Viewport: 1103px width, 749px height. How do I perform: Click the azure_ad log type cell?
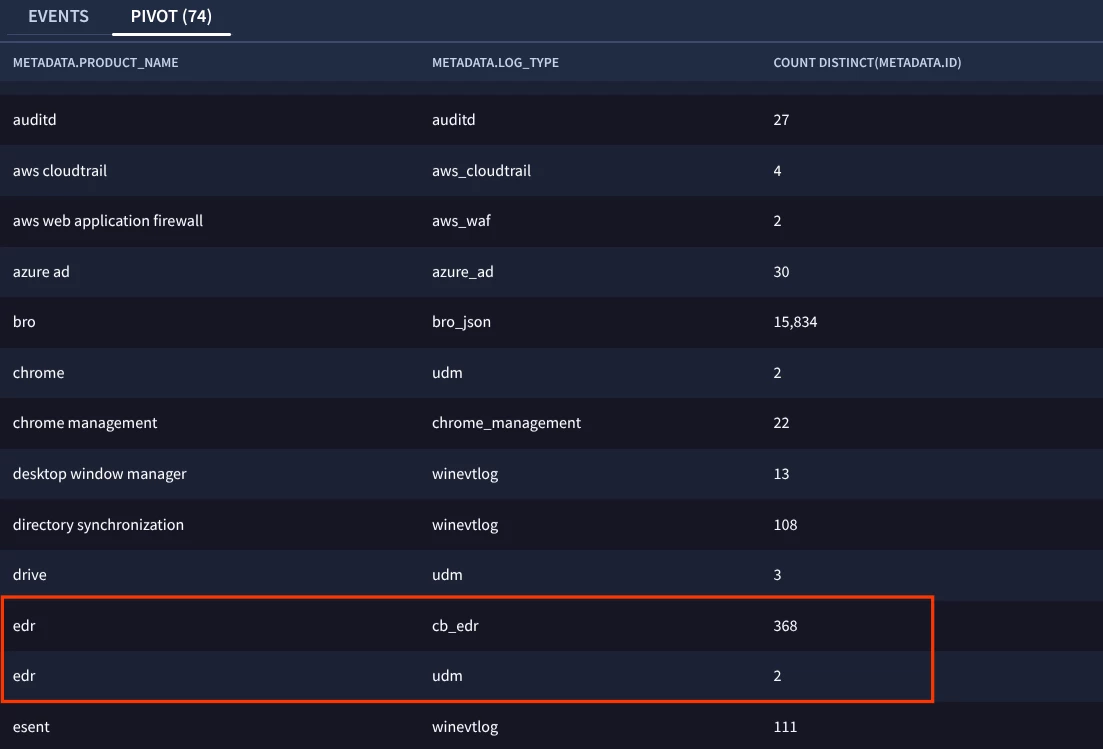coord(462,271)
